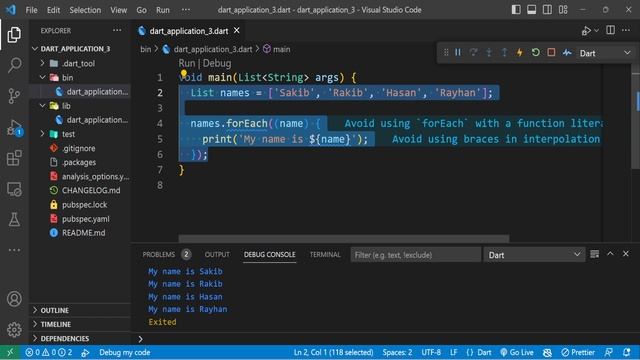Open Dart DevTools icon in debug toolbar

567,53
